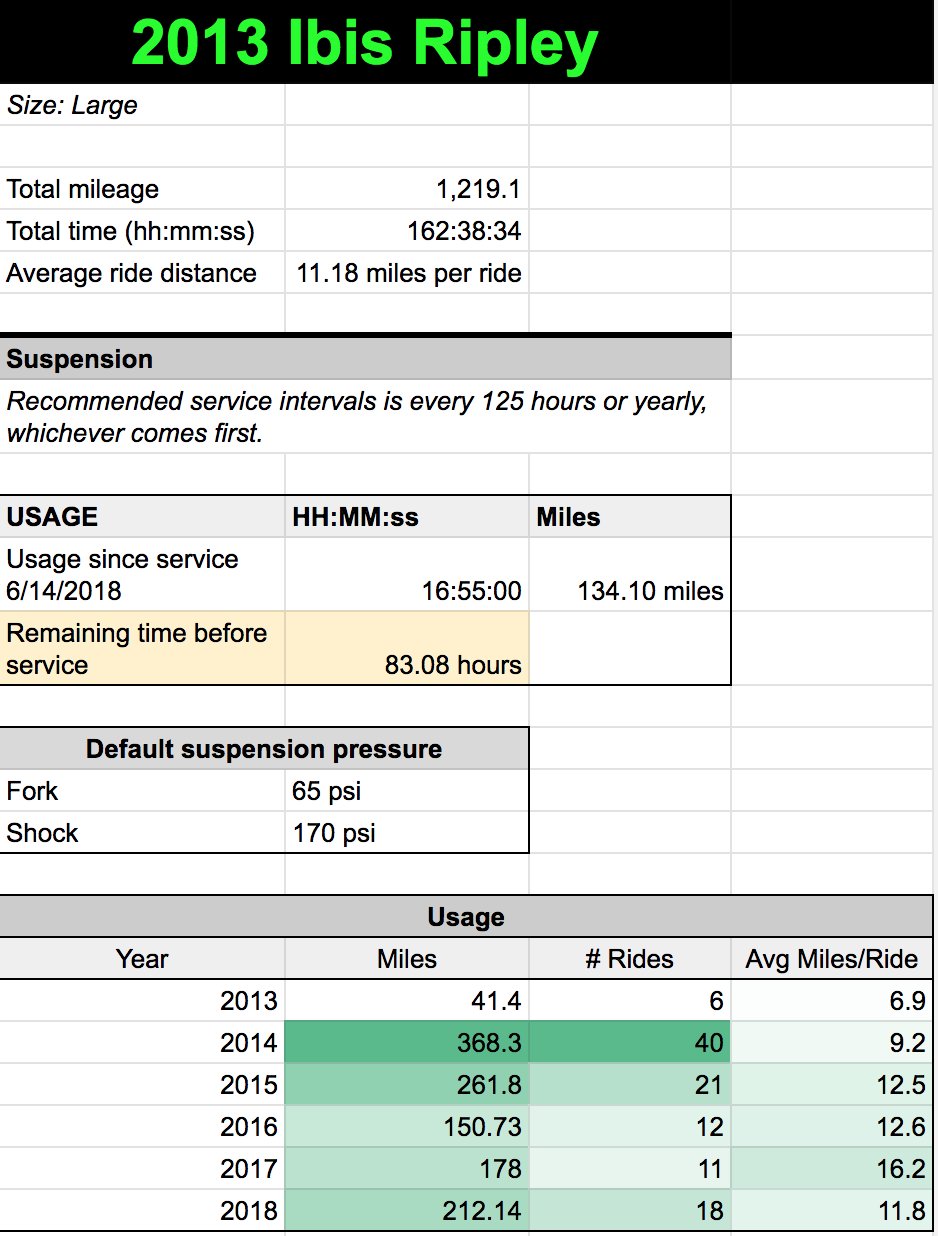Viewport: 938px width, 1236px height.
Task: Select the 2015 rides count "21"
Action: coord(630,1085)
